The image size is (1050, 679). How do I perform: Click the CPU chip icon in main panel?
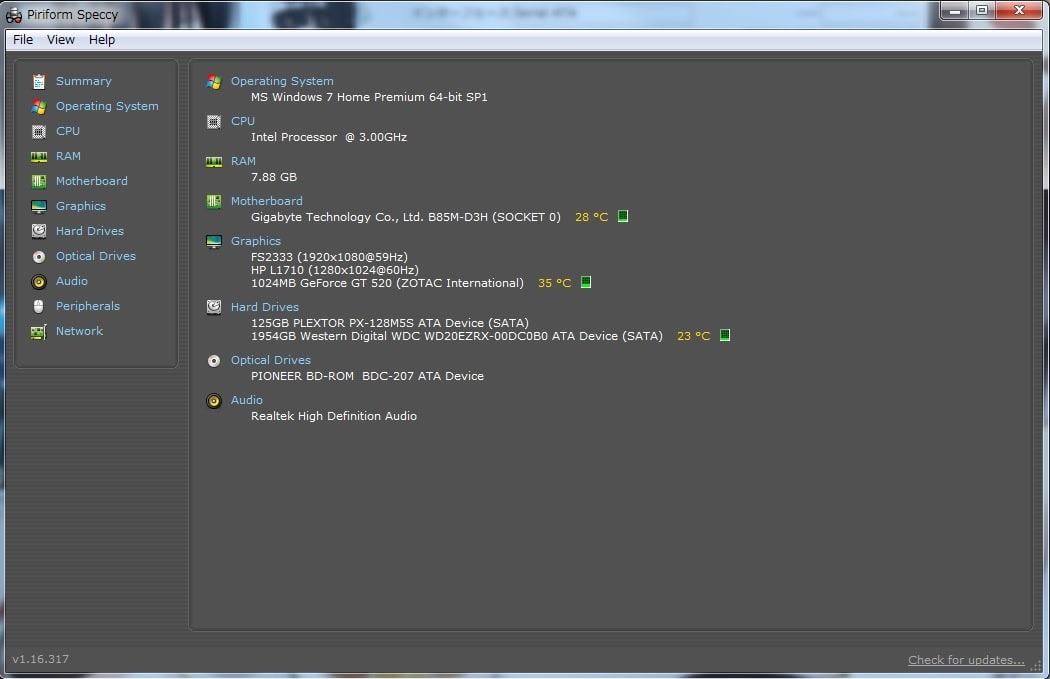click(214, 122)
